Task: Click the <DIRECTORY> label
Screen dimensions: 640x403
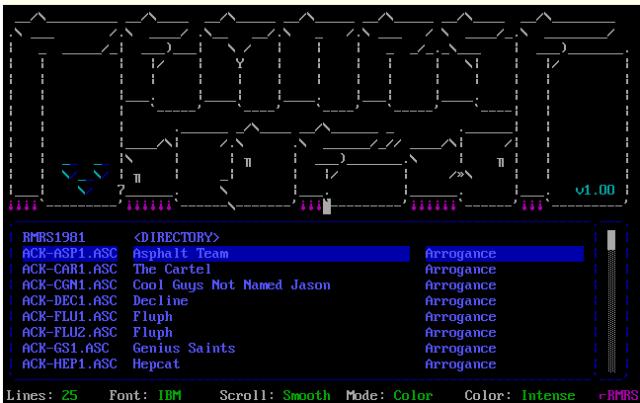Action: (x=175, y=238)
